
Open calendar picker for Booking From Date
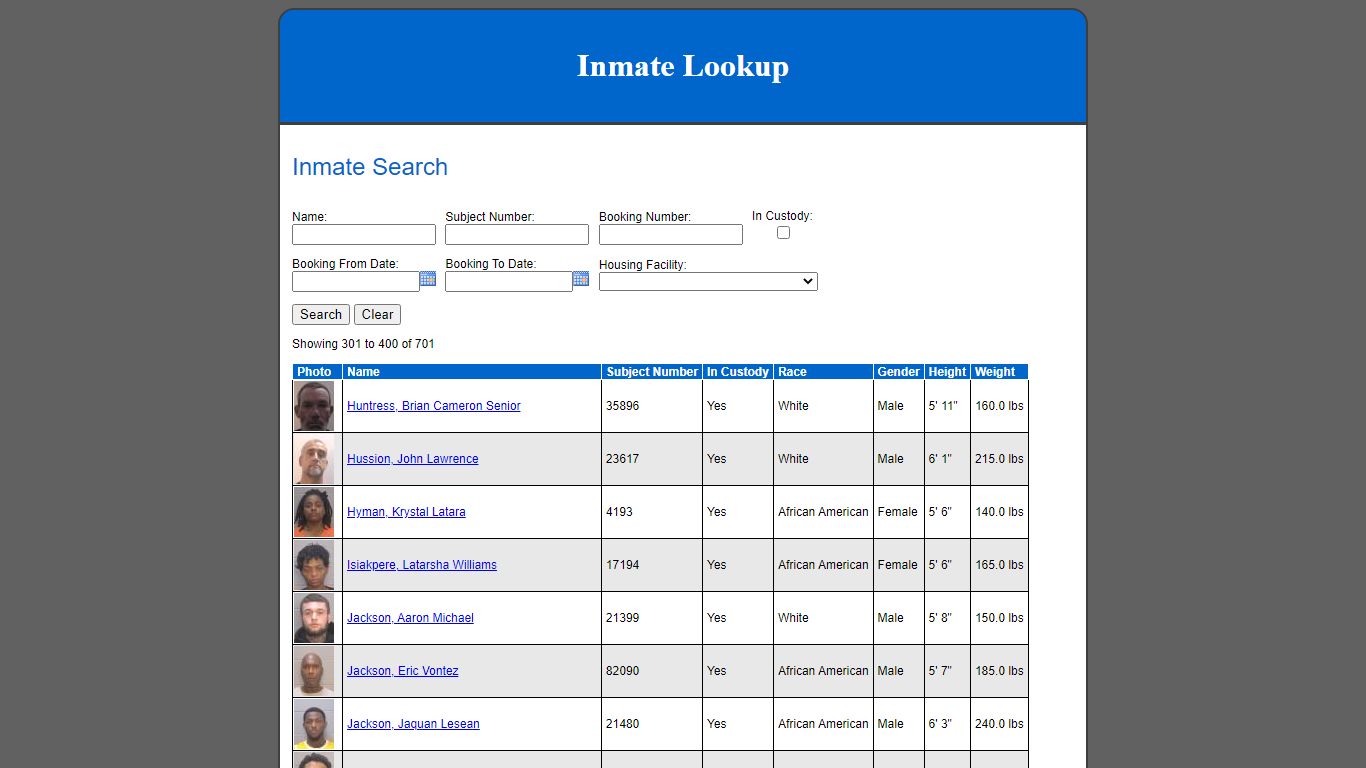coord(428,279)
